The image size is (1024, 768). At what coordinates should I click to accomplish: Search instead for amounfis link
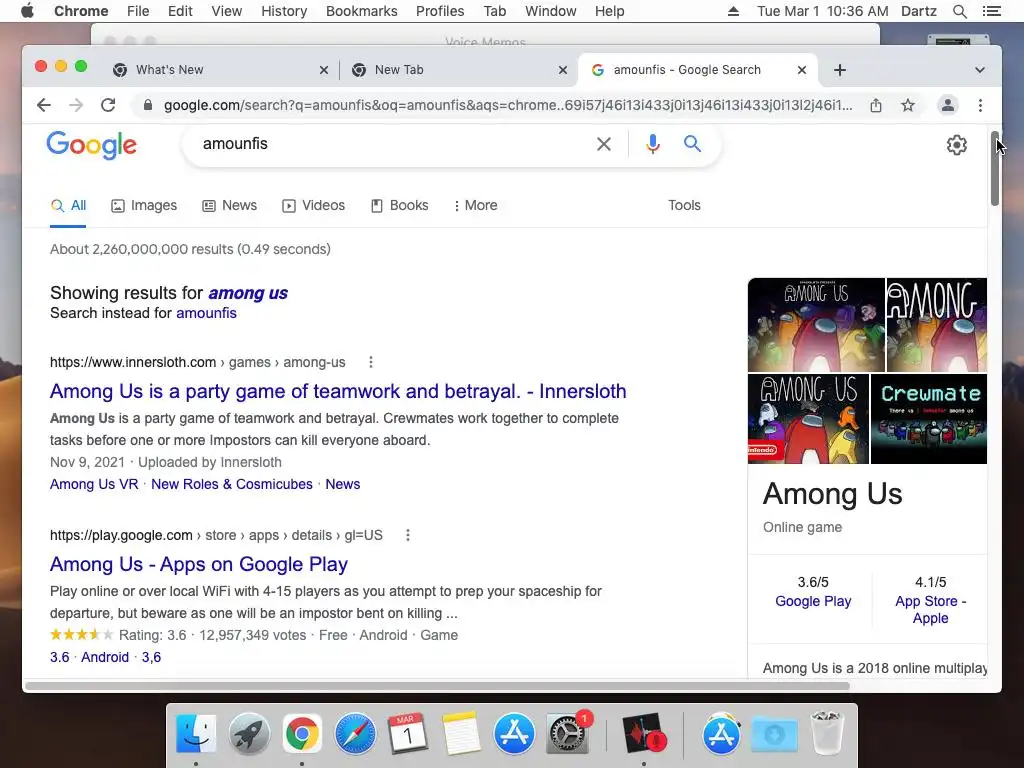click(206, 313)
